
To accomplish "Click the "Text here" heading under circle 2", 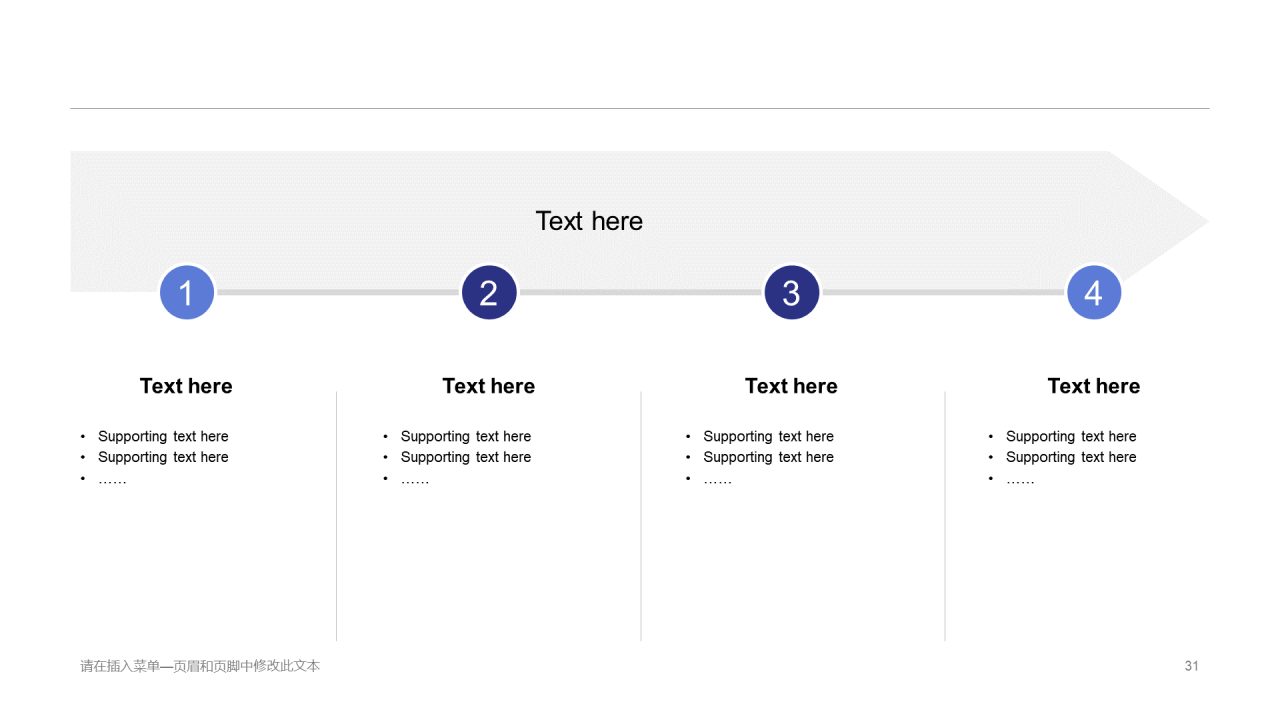I will pyautogui.click(x=489, y=386).
